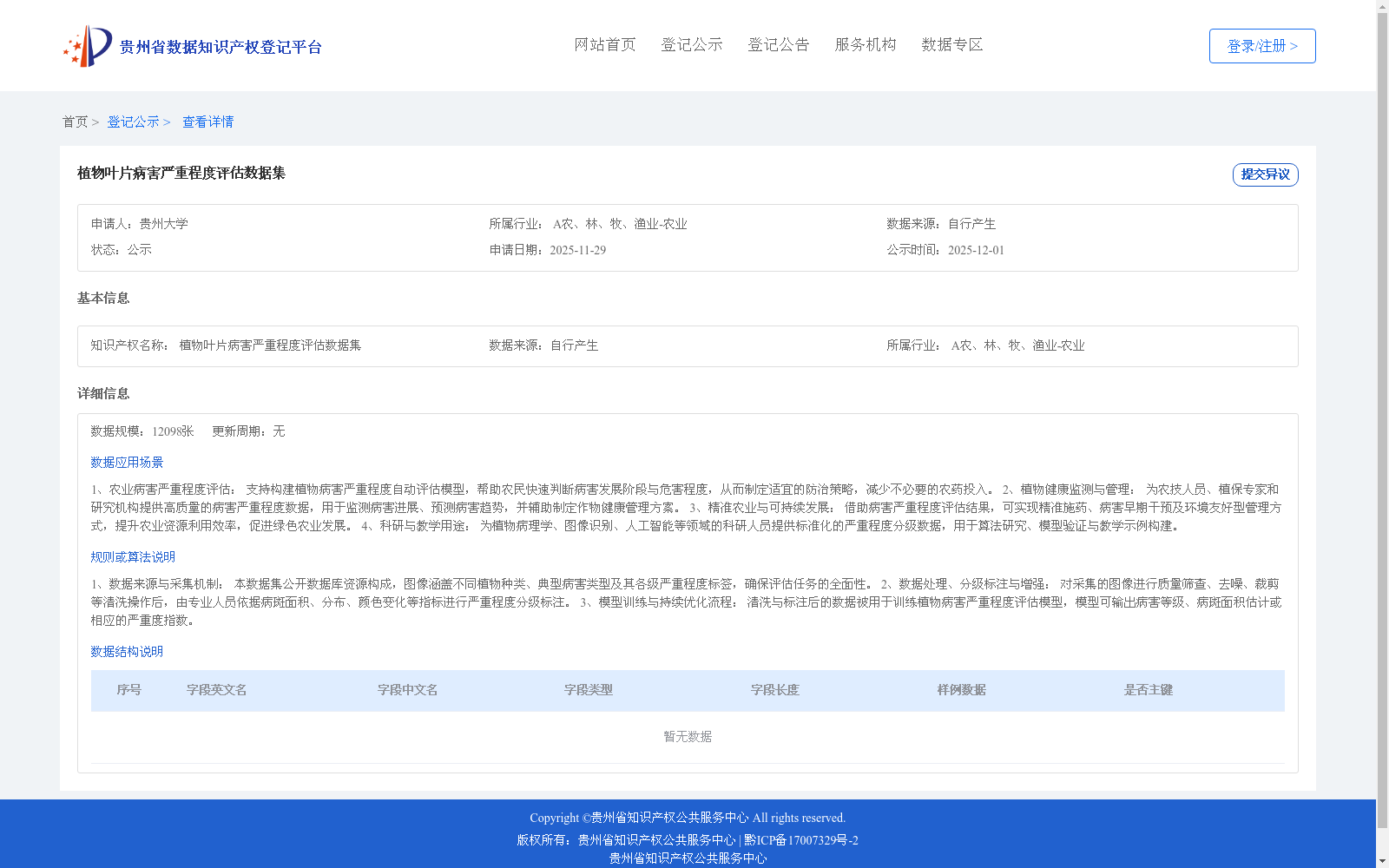Open the 数据专区 nav item
The image size is (1389, 868).
pyautogui.click(x=952, y=44)
